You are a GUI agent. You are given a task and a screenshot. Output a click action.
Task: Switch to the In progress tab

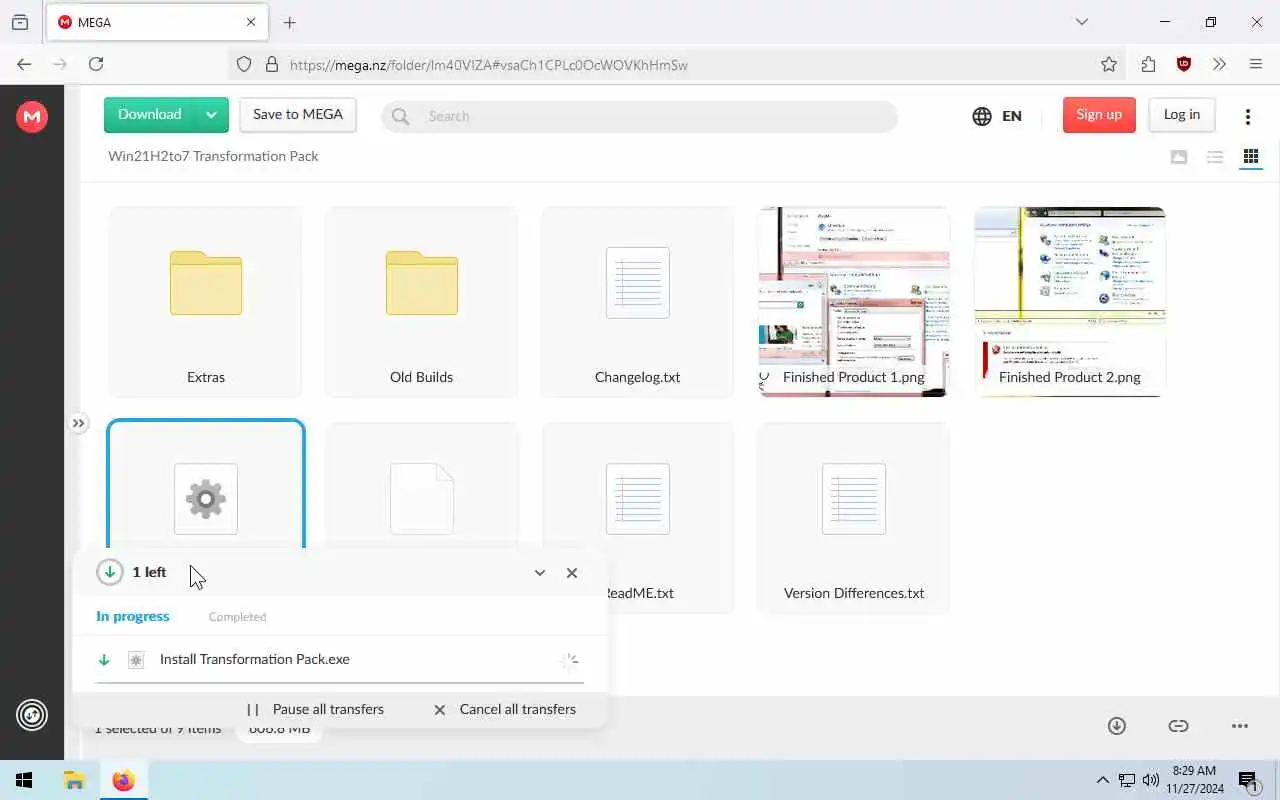tap(133, 617)
